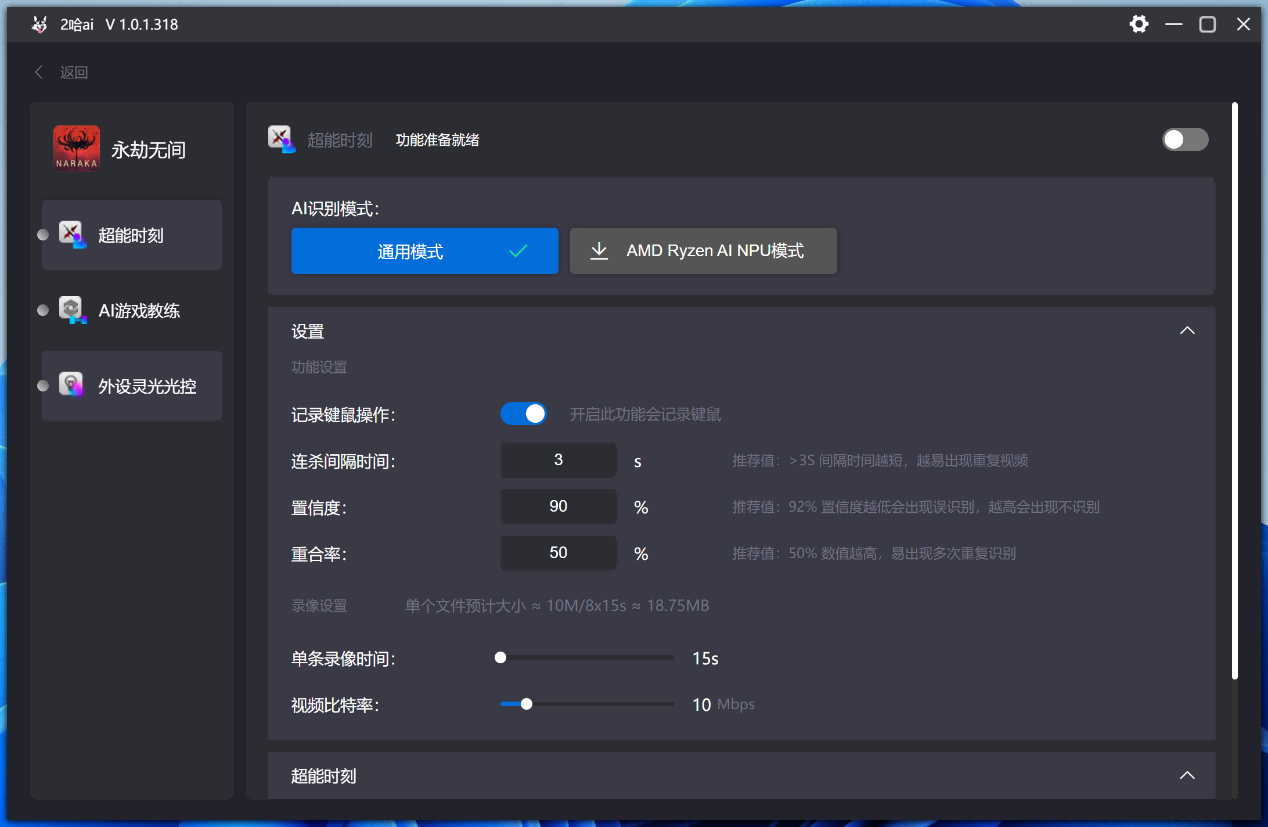Open the settings gear in title bar
Viewport: 1268px width, 827px height.
click(1138, 23)
